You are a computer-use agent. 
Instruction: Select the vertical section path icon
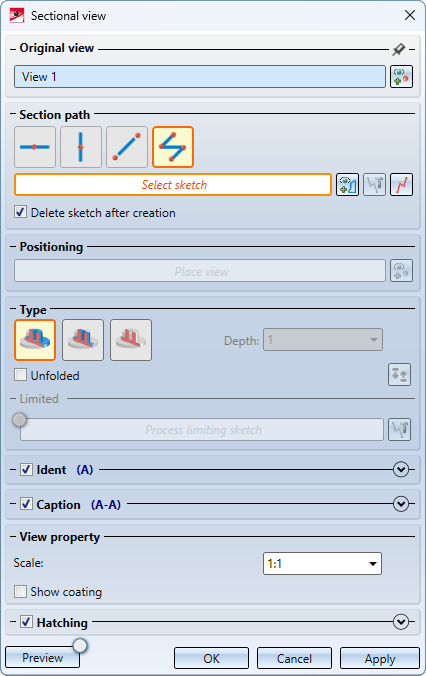81,147
